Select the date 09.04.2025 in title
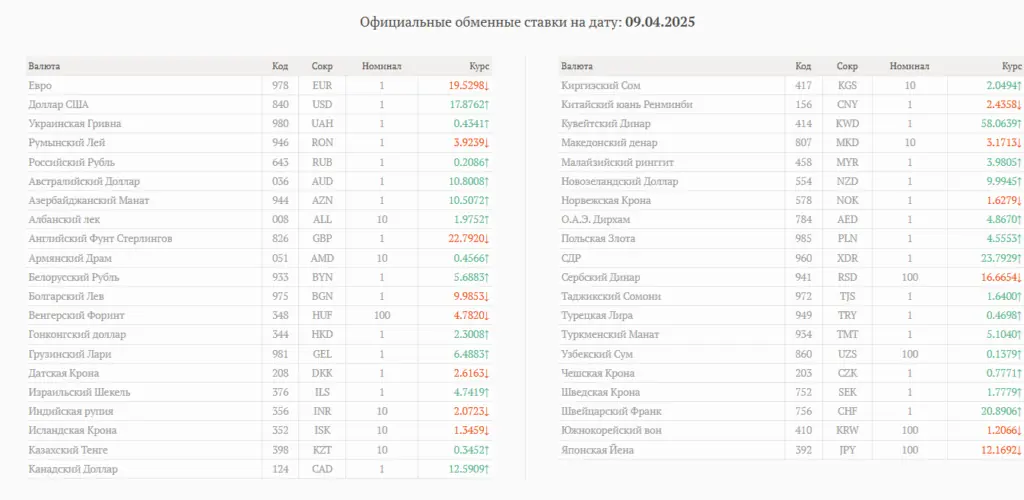 tap(660, 22)
